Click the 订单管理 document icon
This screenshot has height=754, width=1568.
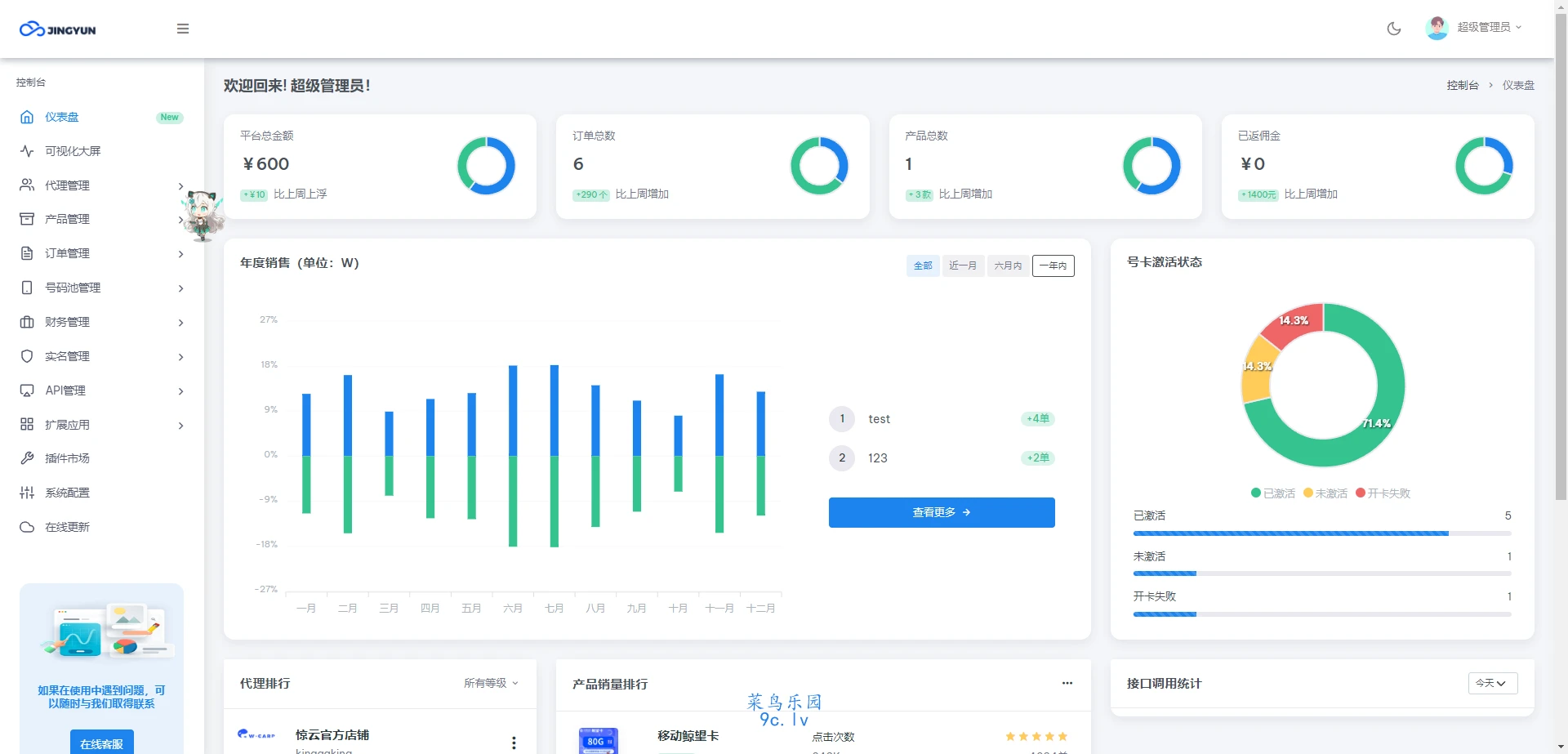27,253
